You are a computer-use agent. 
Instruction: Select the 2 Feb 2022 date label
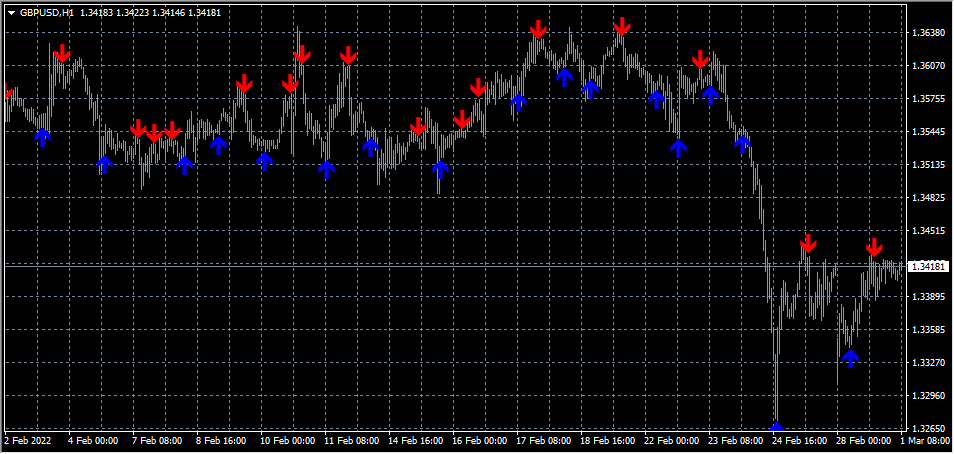(29, 440)
